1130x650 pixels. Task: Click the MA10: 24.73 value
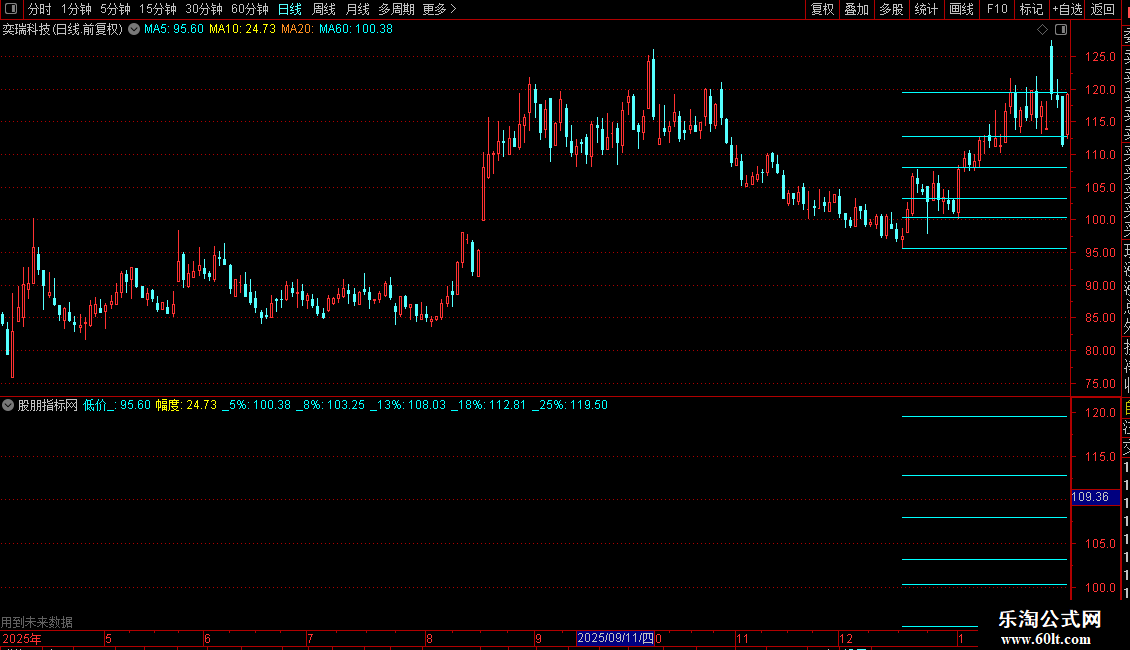(x=242, y=30)
